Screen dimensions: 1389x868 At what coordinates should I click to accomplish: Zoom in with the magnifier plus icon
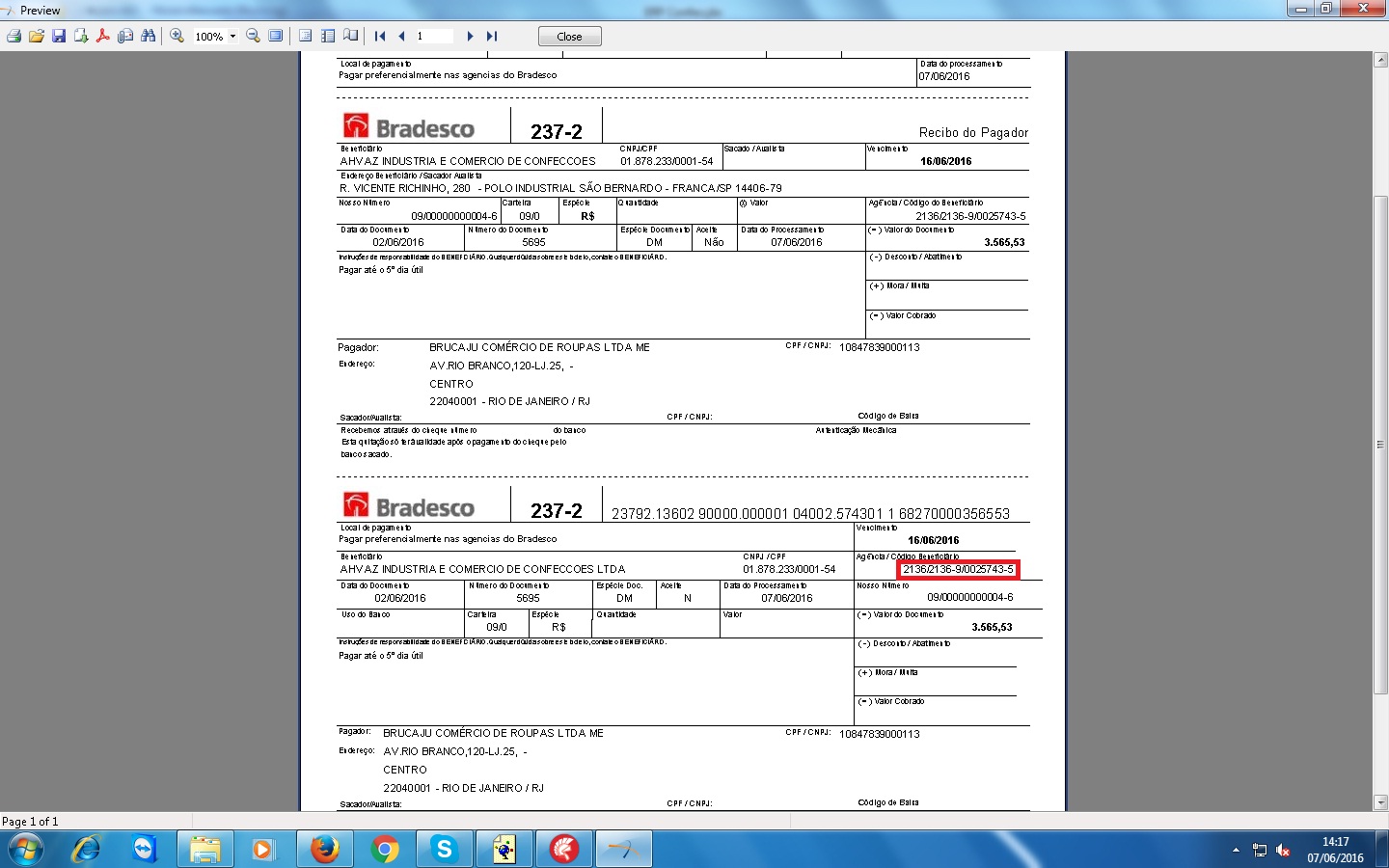pyautogui.click(x=177, y=36)
